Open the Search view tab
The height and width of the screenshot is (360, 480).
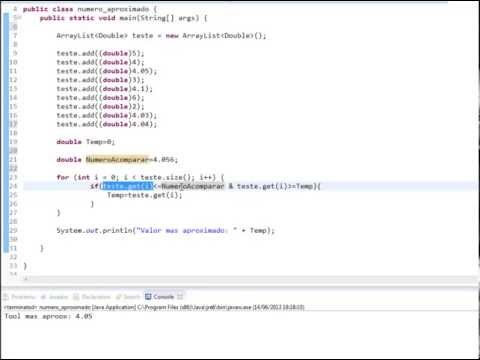[x=128, y=297]
